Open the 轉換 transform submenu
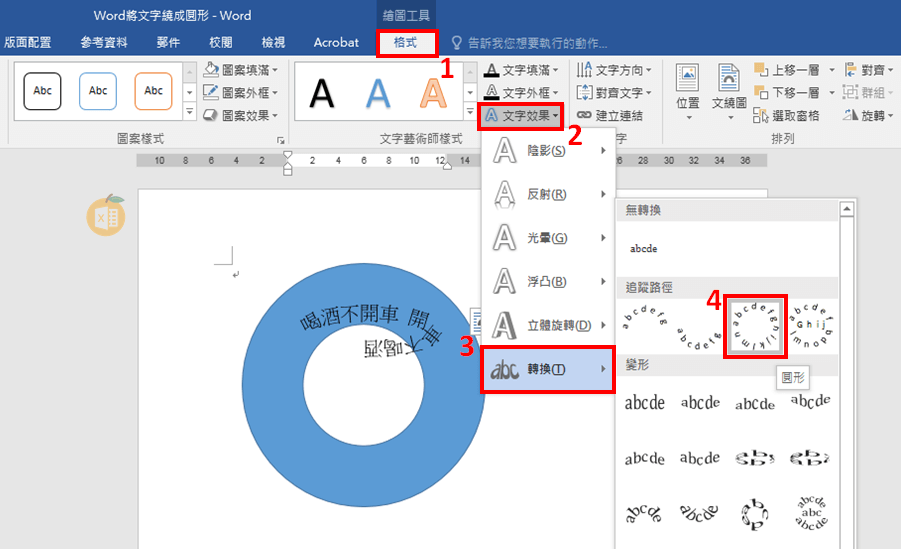Viewport: 901px width, 549px height. coord(547,370)
